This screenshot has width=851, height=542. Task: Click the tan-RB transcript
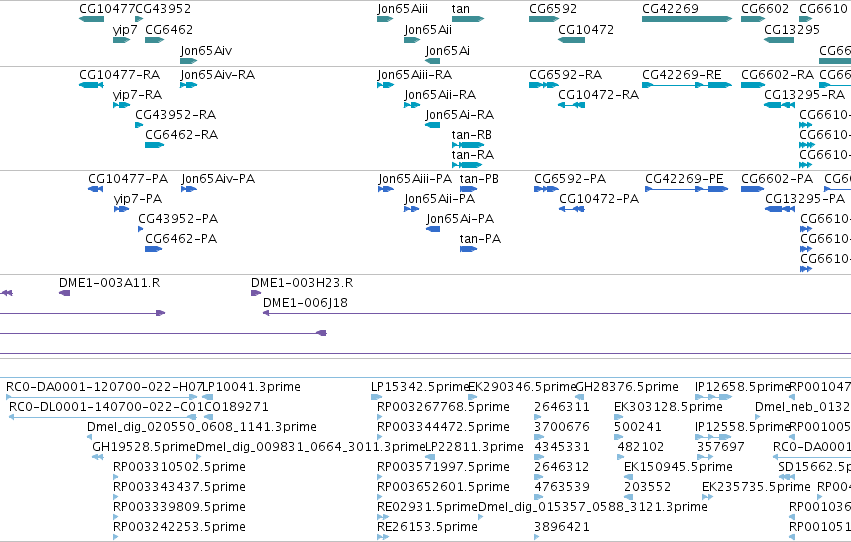(468, 145)
